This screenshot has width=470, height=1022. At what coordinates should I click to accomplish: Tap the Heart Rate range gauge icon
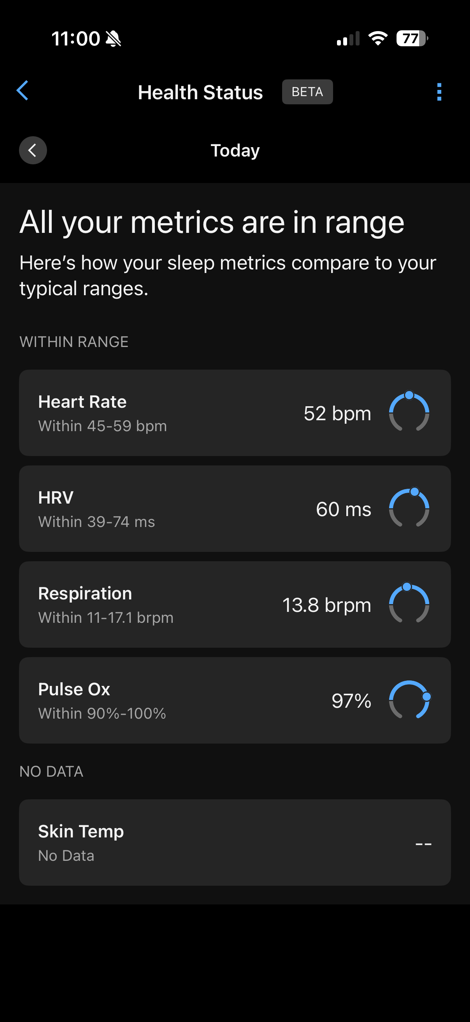pyautogui.click(x=409, y=412)
